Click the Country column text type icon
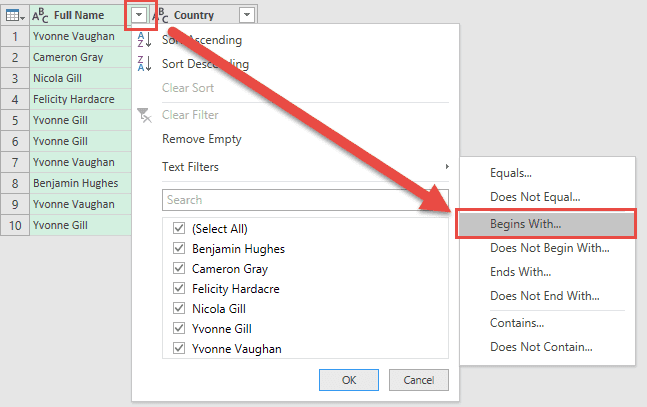The width and height of the screenshot is (647, 407). (x=161, y=15)
